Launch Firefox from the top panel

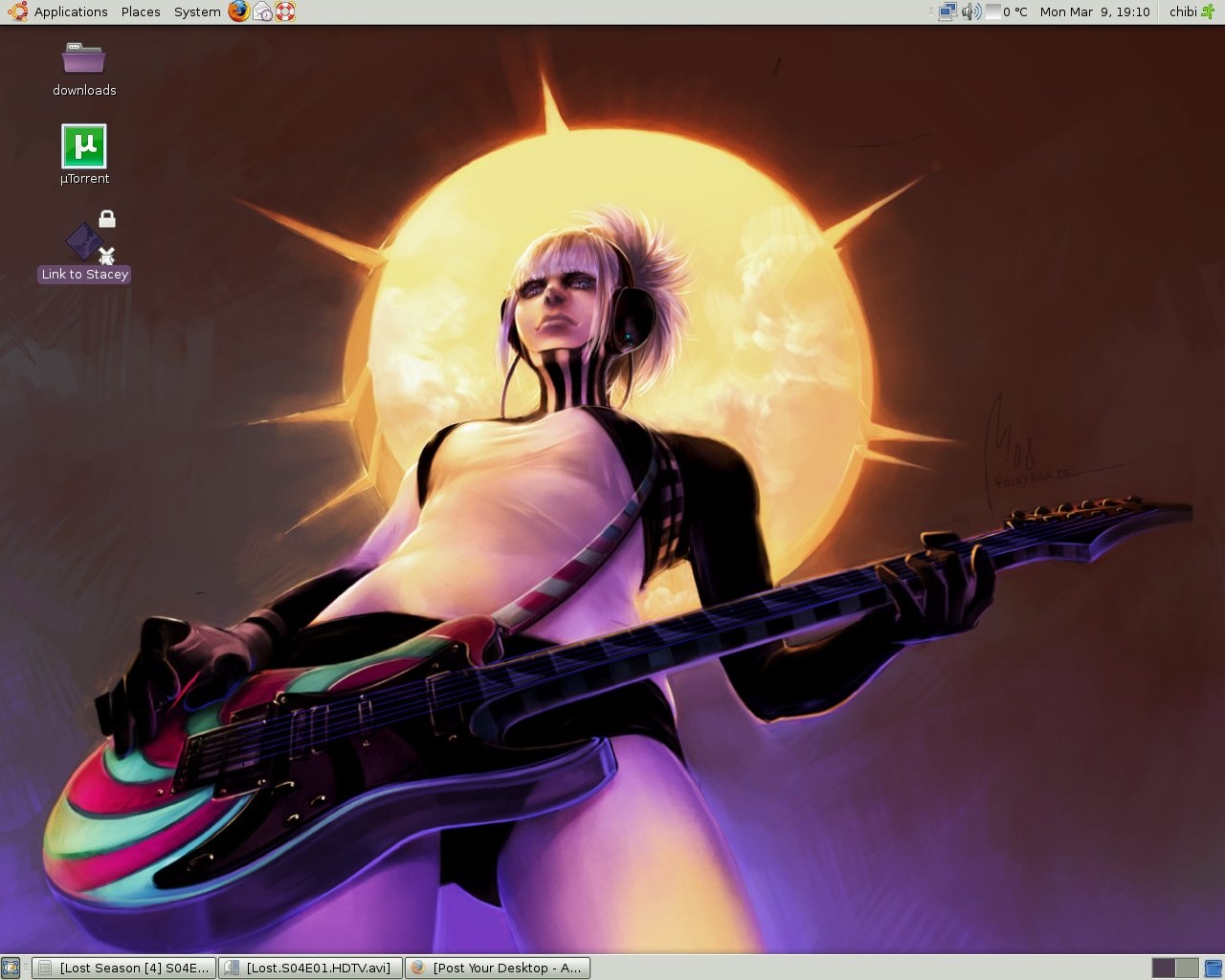click(x=238, y=11)
